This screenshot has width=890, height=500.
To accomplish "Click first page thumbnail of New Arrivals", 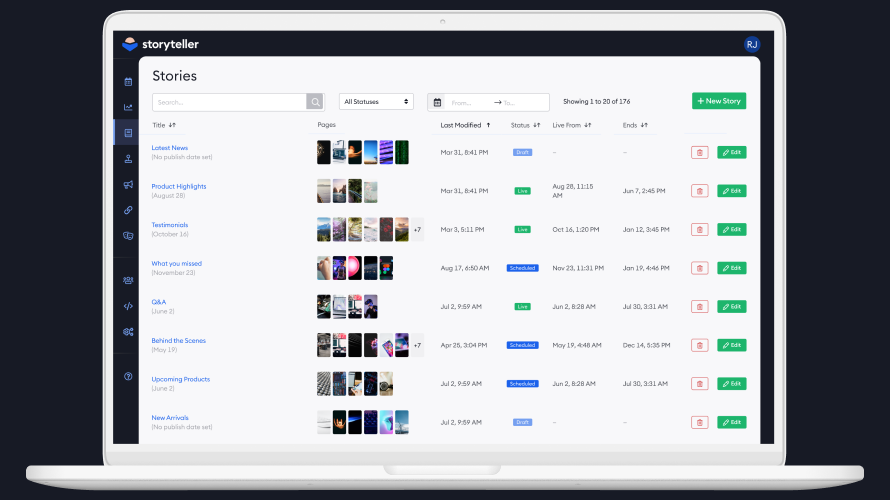I will coord(324,422).
